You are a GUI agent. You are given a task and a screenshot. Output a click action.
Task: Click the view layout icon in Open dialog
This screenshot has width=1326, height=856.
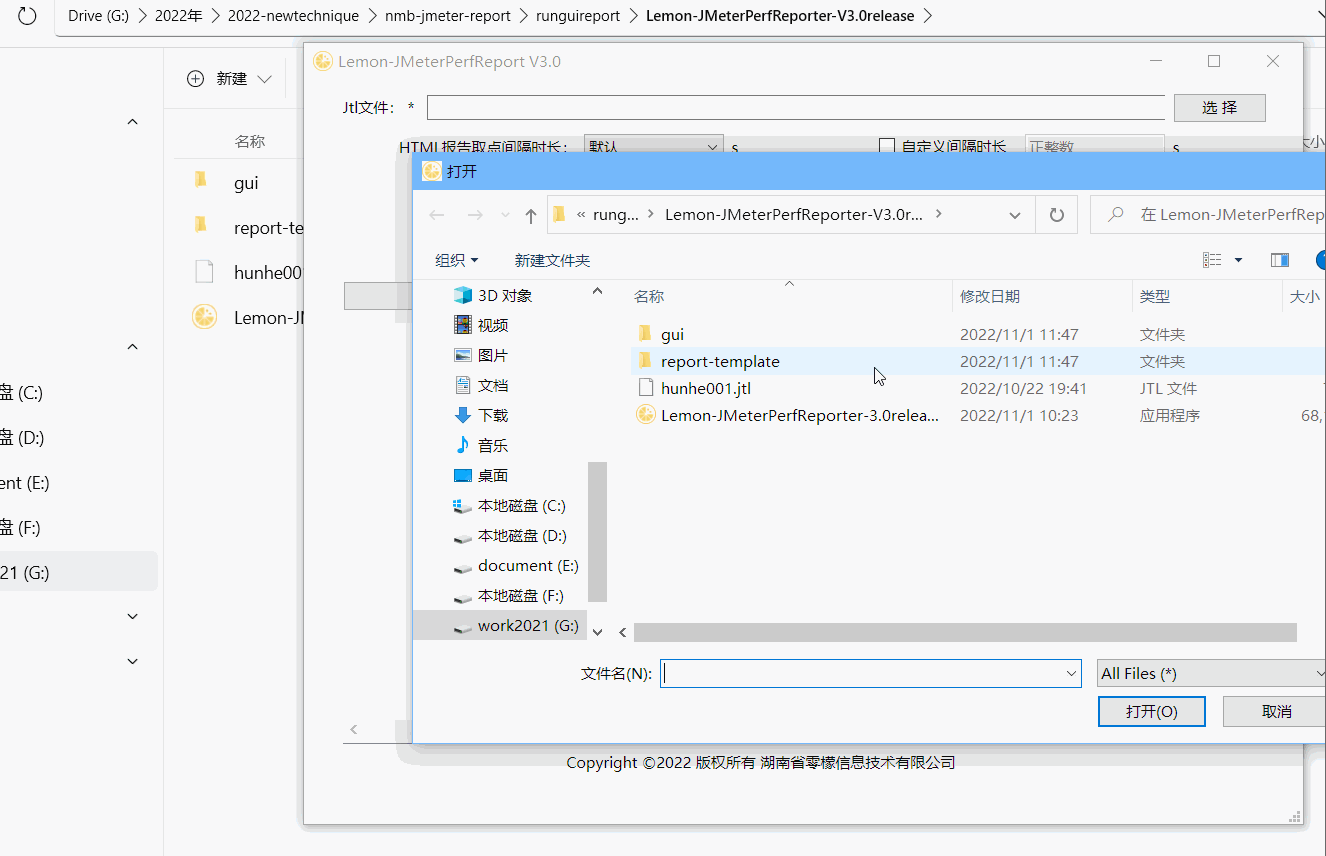1212,260
